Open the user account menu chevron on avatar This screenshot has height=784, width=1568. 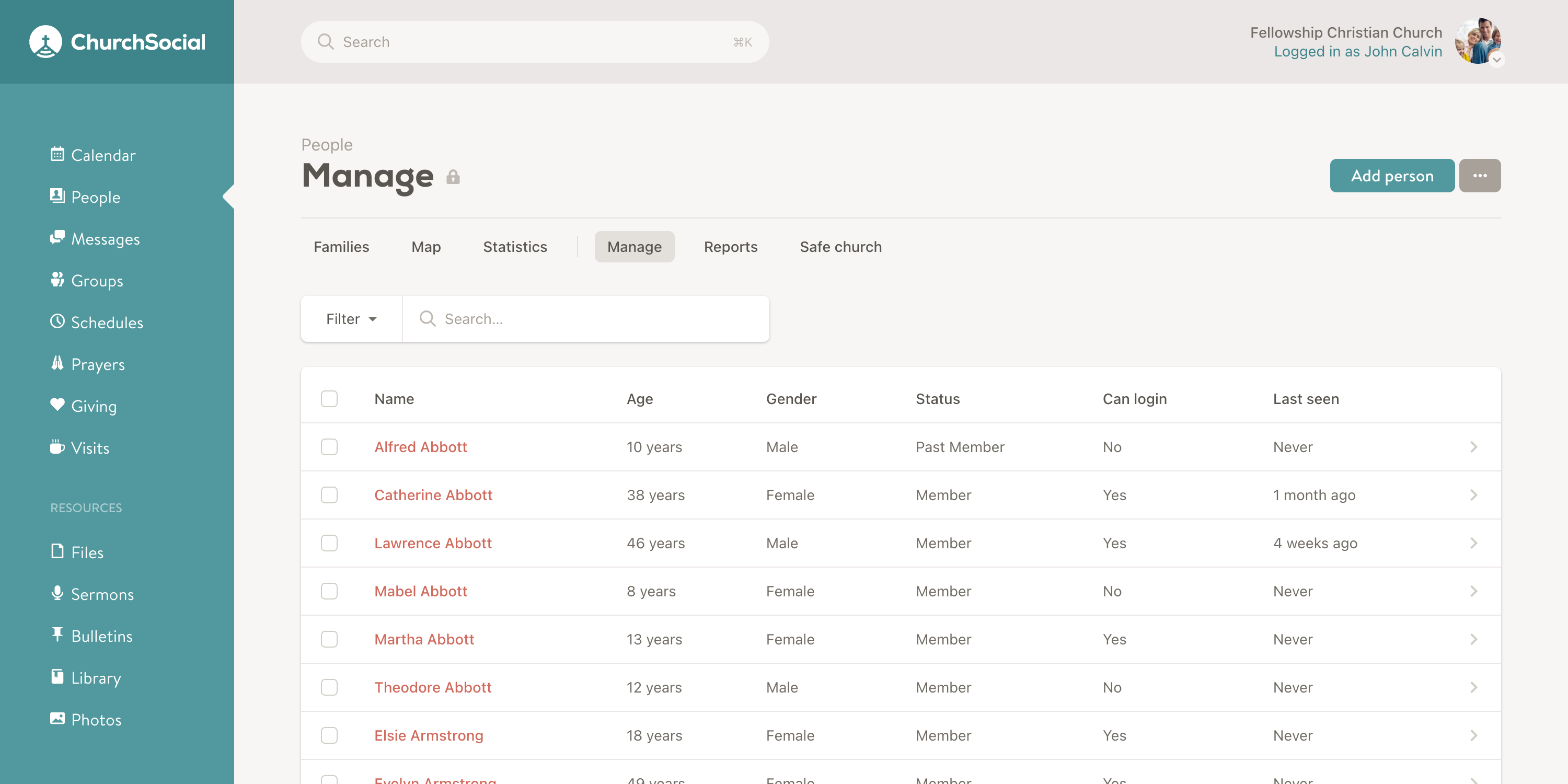coord(1496,60)
